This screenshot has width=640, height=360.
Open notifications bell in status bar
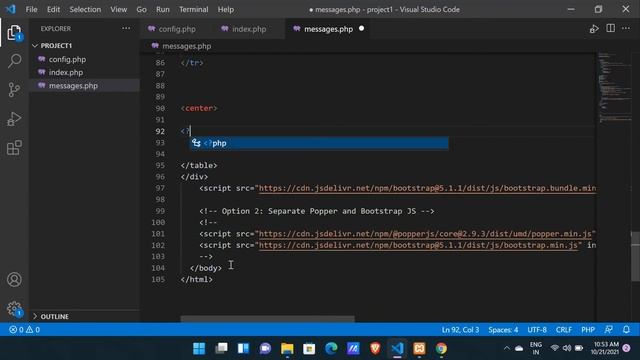pos(627,329)
